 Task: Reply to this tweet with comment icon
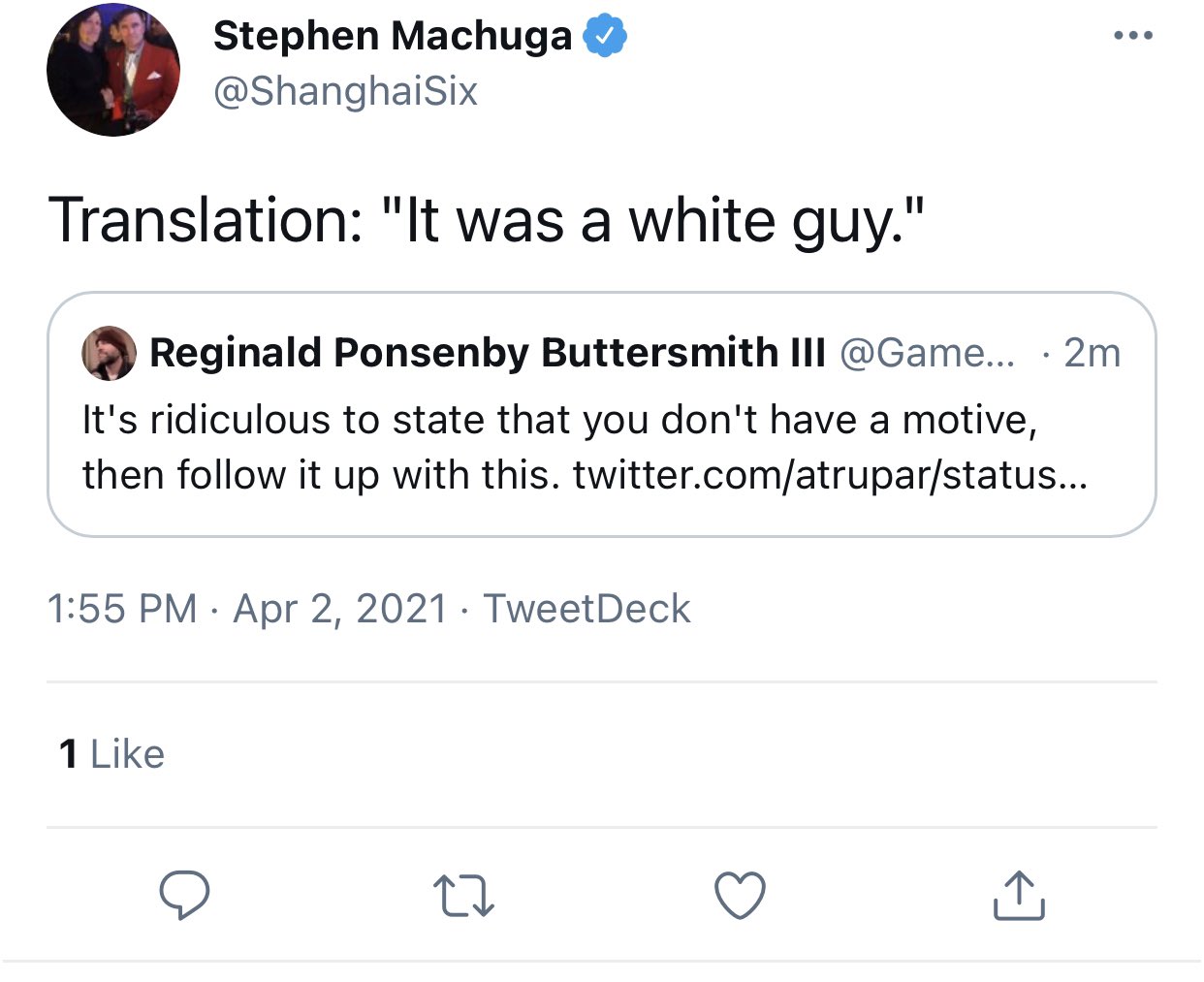pyautogui.click(x=184, y=894)
